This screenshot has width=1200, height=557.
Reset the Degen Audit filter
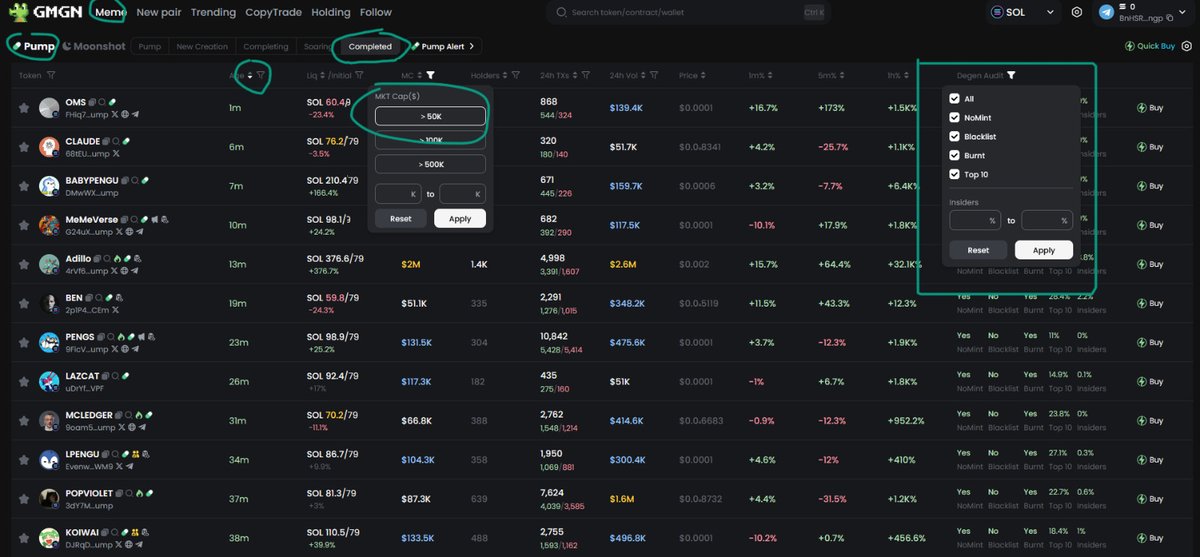coord(978,250)
